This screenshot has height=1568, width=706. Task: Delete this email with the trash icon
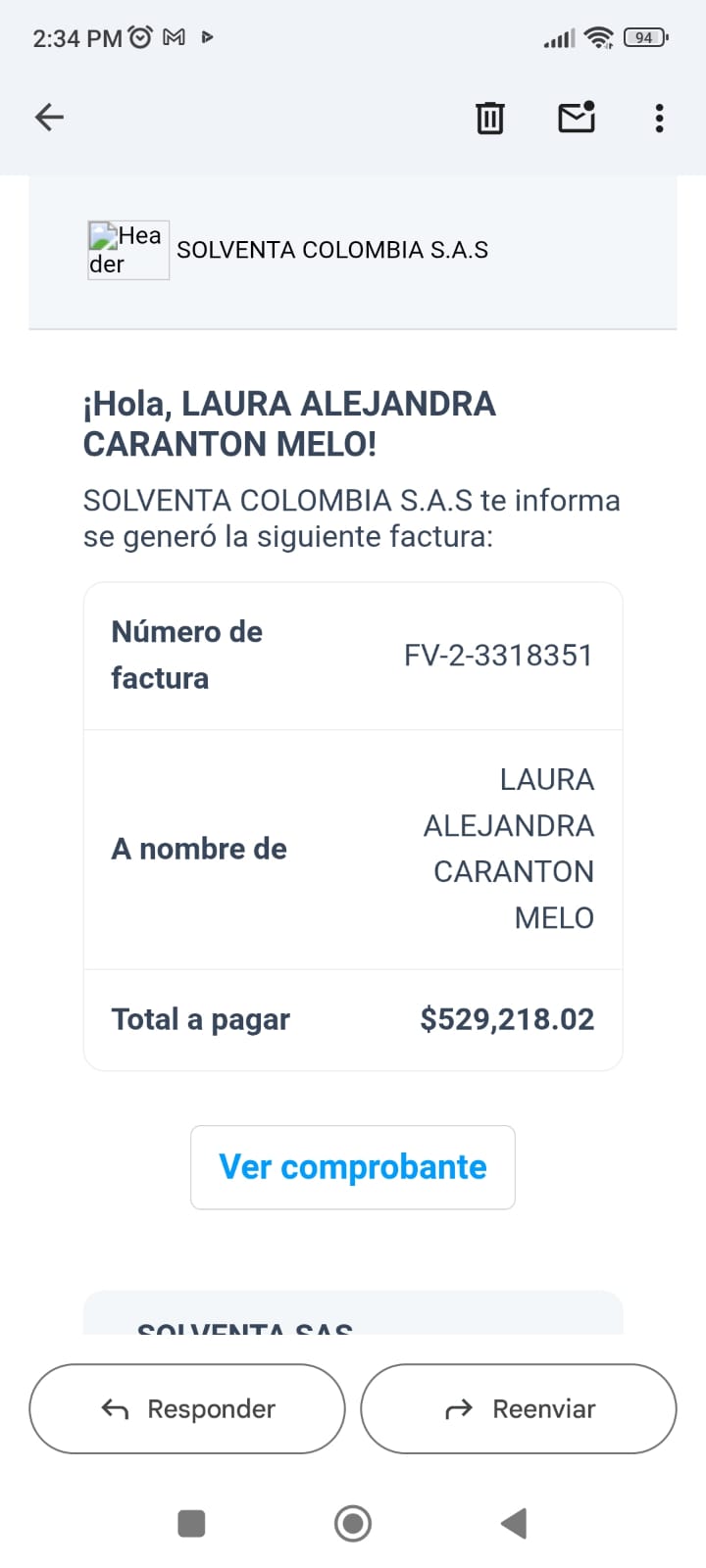[489, 118]
